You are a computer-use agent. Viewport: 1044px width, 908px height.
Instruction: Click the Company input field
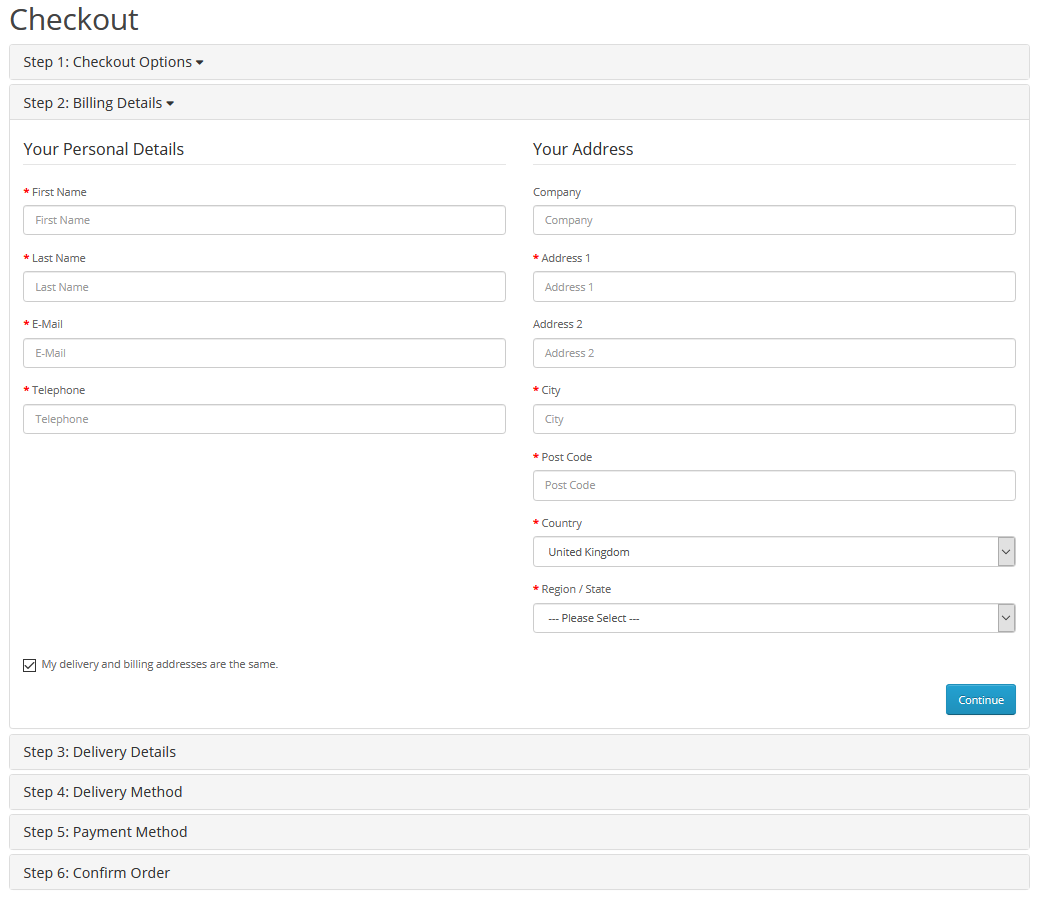click(774, 220)
